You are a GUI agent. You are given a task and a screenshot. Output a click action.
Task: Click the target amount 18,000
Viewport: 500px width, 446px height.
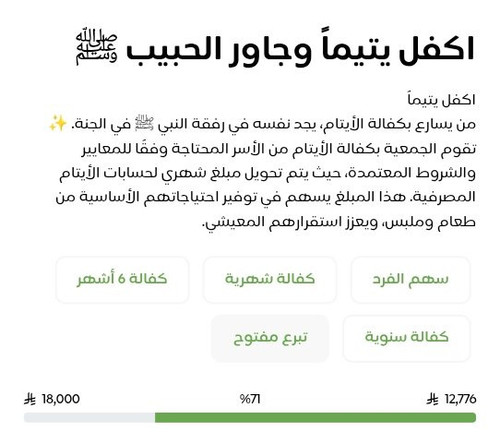[61, 399]
